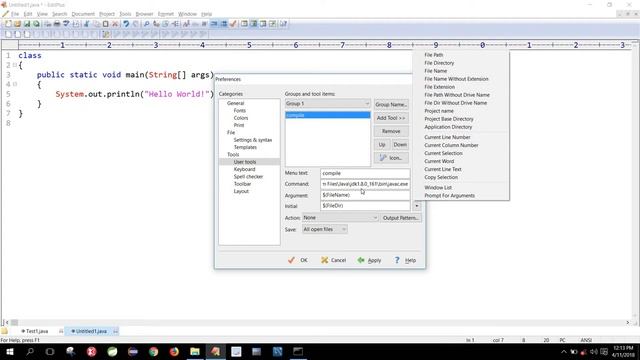Click the Output Pattern... button

(400, 218)
